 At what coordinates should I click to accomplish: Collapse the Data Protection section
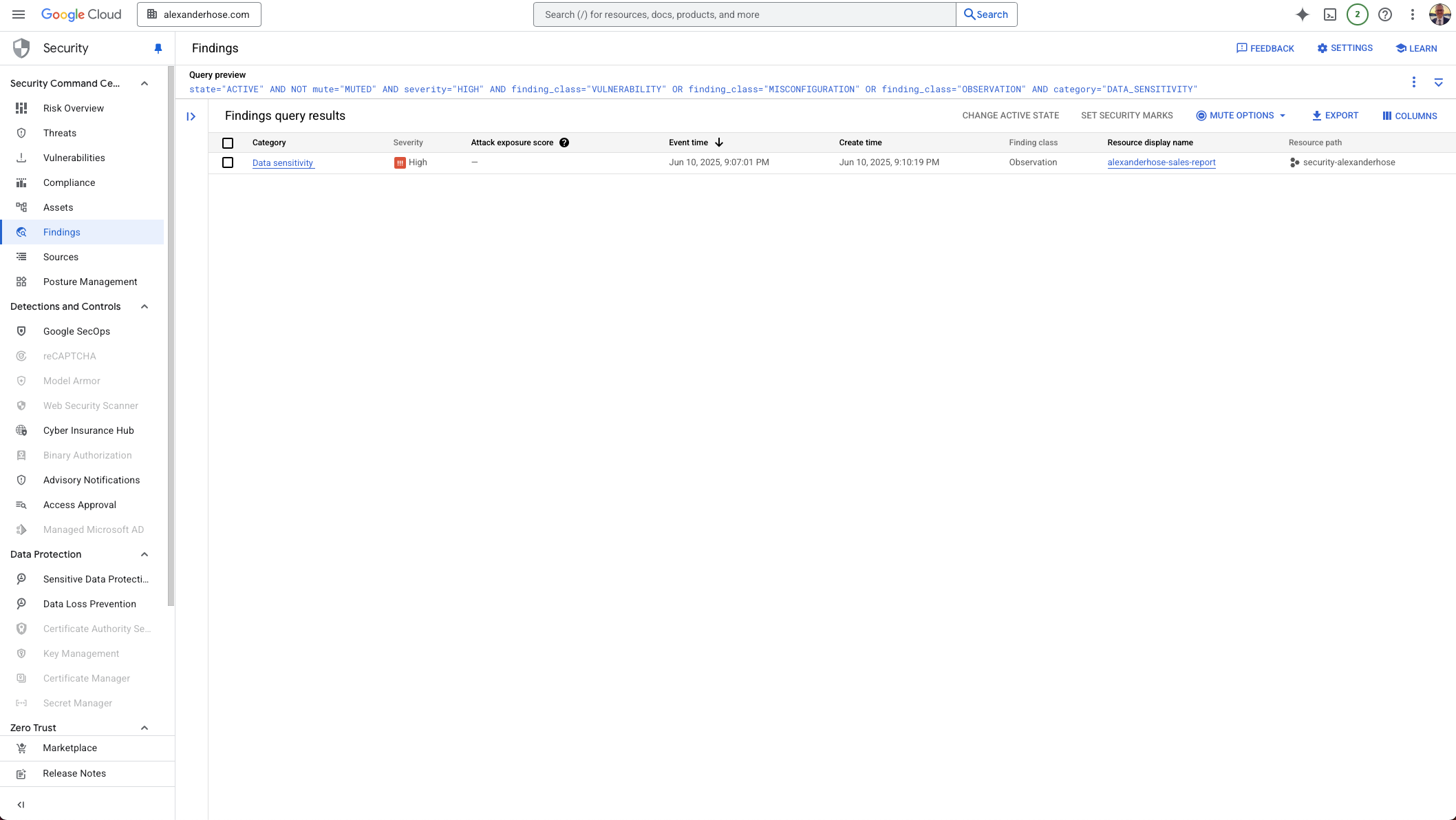144,554
